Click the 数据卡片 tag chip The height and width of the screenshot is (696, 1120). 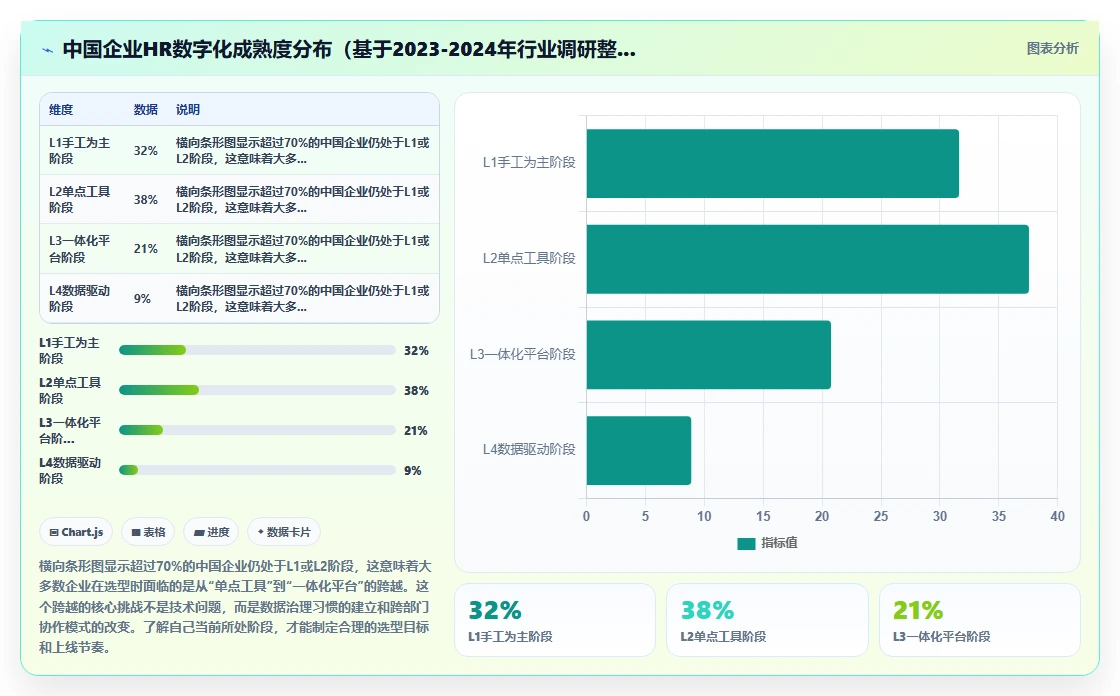(284, 532)
